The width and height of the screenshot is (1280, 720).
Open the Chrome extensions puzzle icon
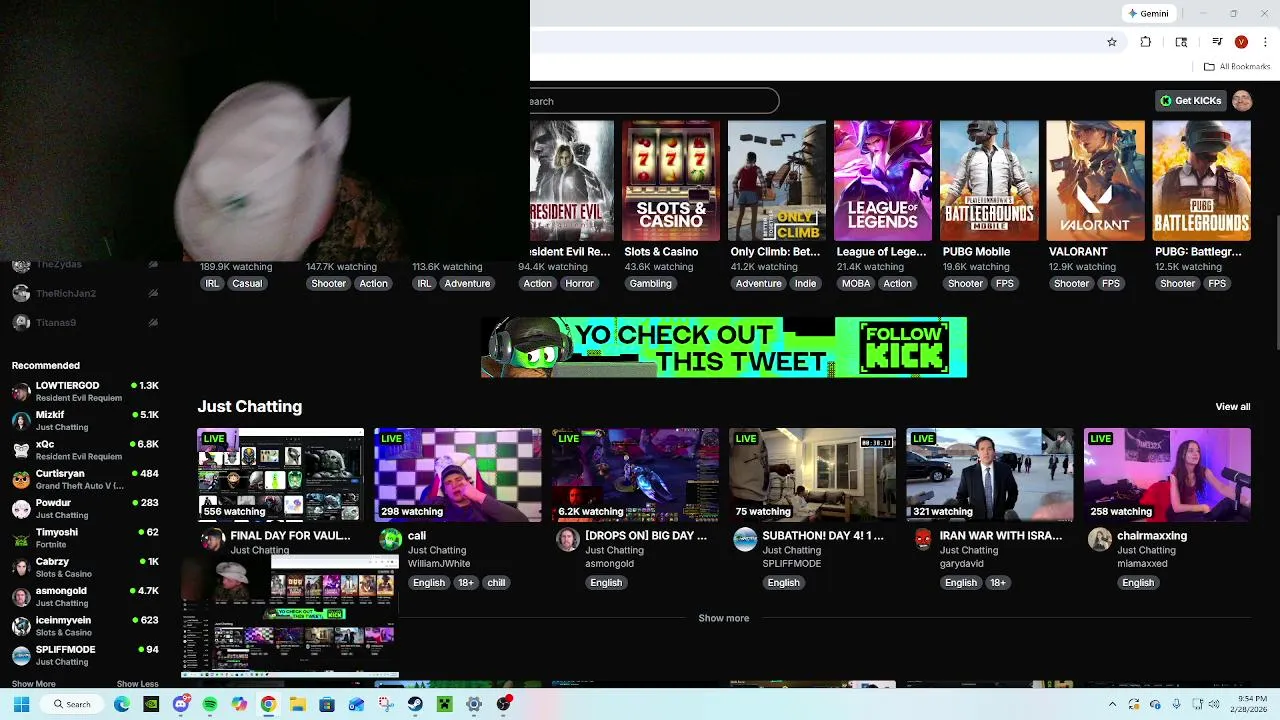pyautogui.click(x=1146, y=42)
